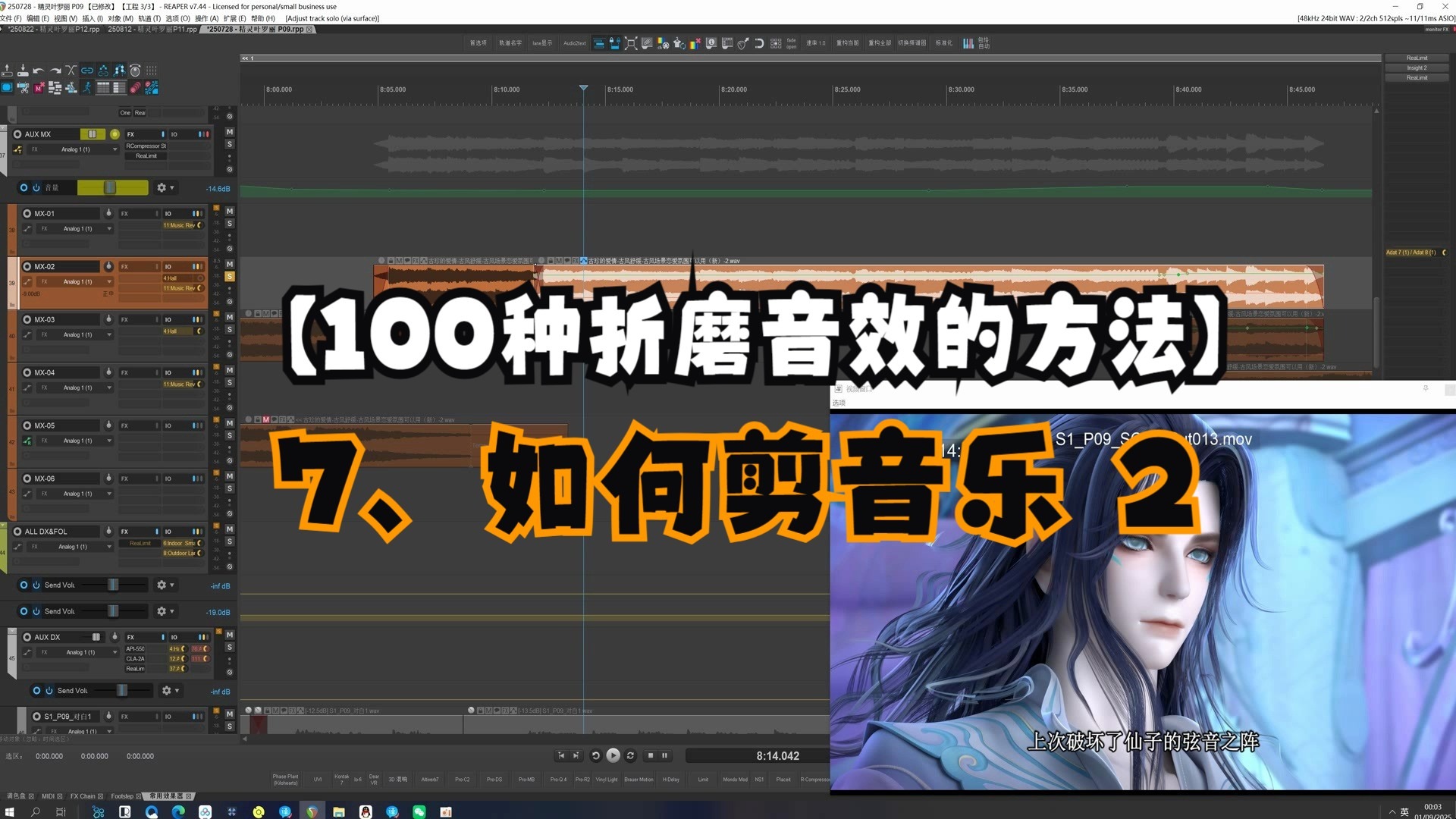Mute the MX-01 track
1456x819 pixels.
(x=230, y=212)
